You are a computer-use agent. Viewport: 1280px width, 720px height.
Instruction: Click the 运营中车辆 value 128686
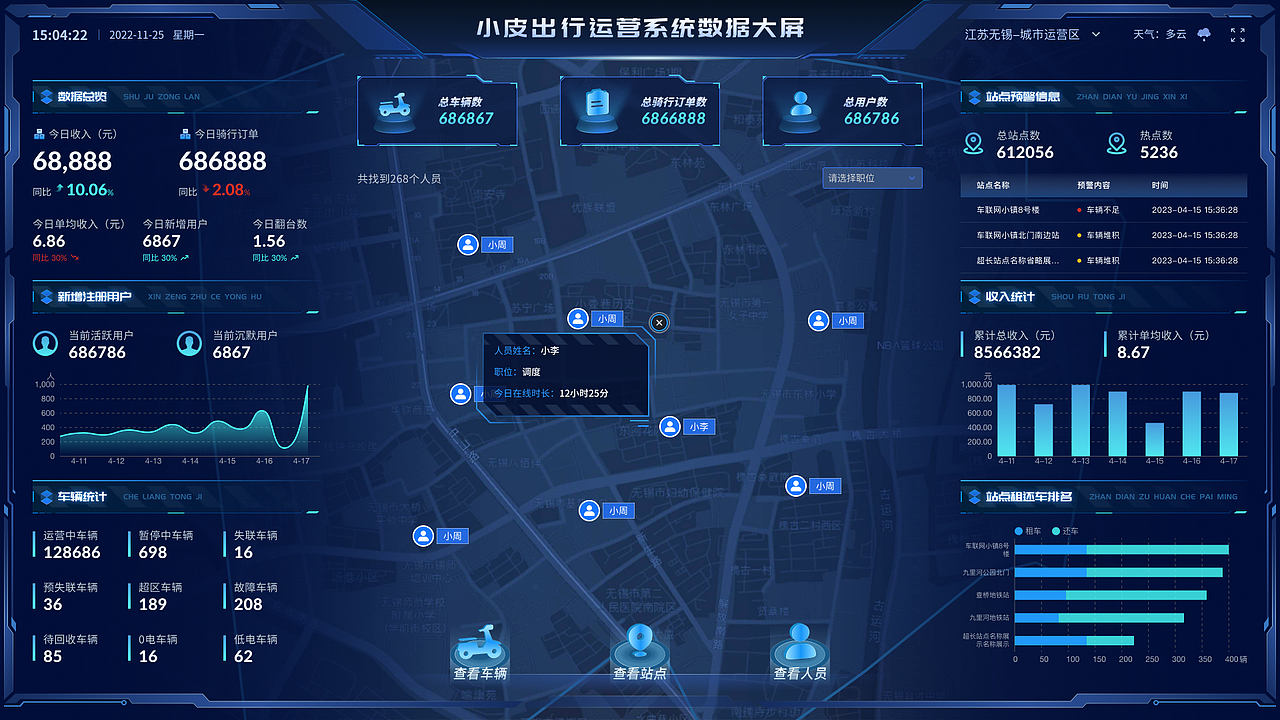point(72,553)
